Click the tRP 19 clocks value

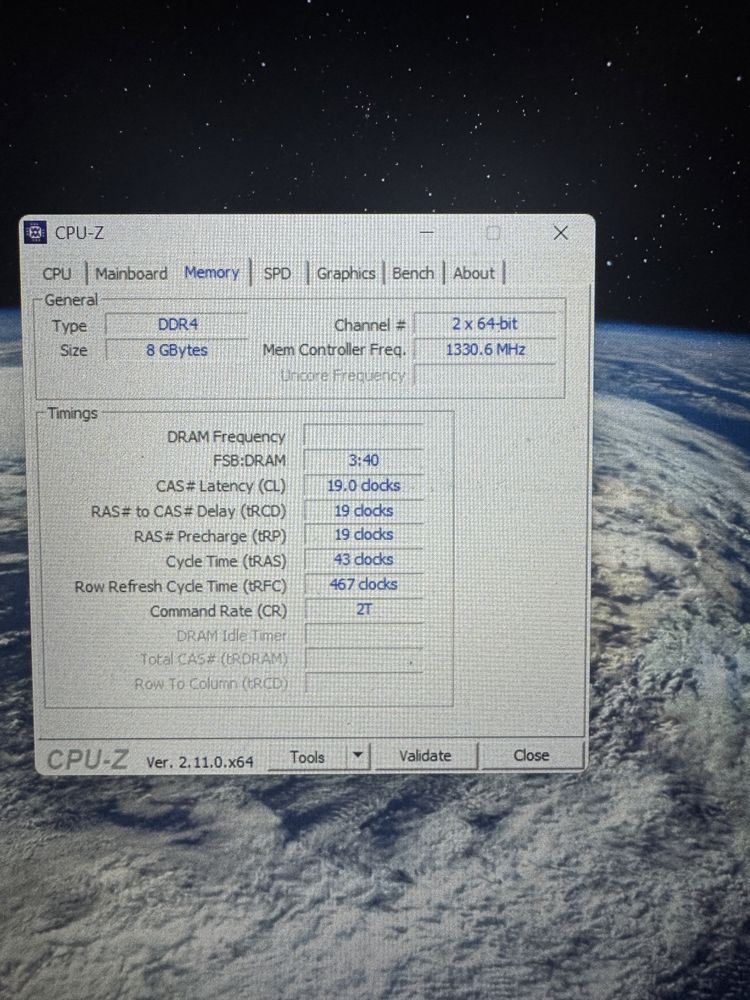pyautogui.click(x=364, y=535)
